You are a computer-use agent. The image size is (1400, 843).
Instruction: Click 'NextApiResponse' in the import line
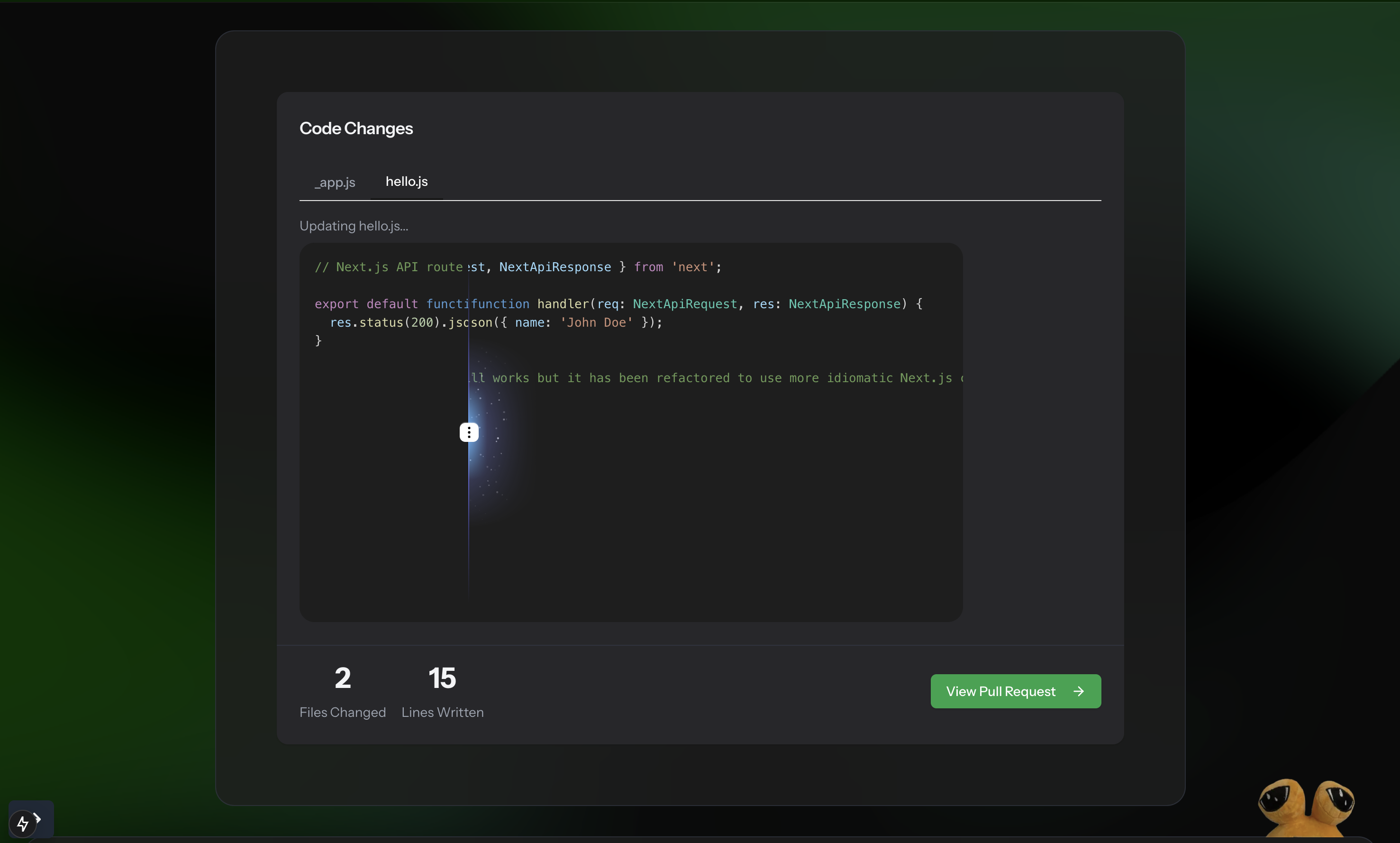(555, 267)
